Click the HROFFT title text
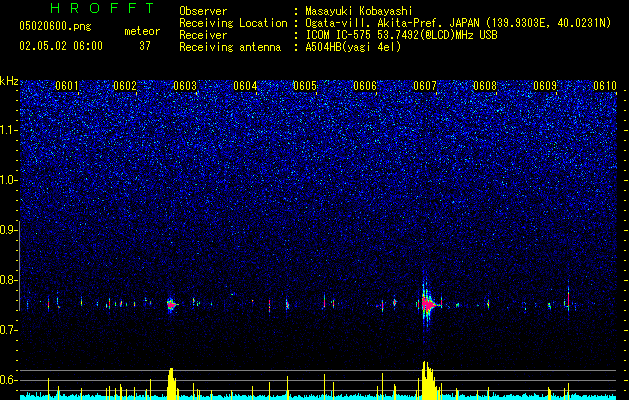629x400 pixels. 103,8
